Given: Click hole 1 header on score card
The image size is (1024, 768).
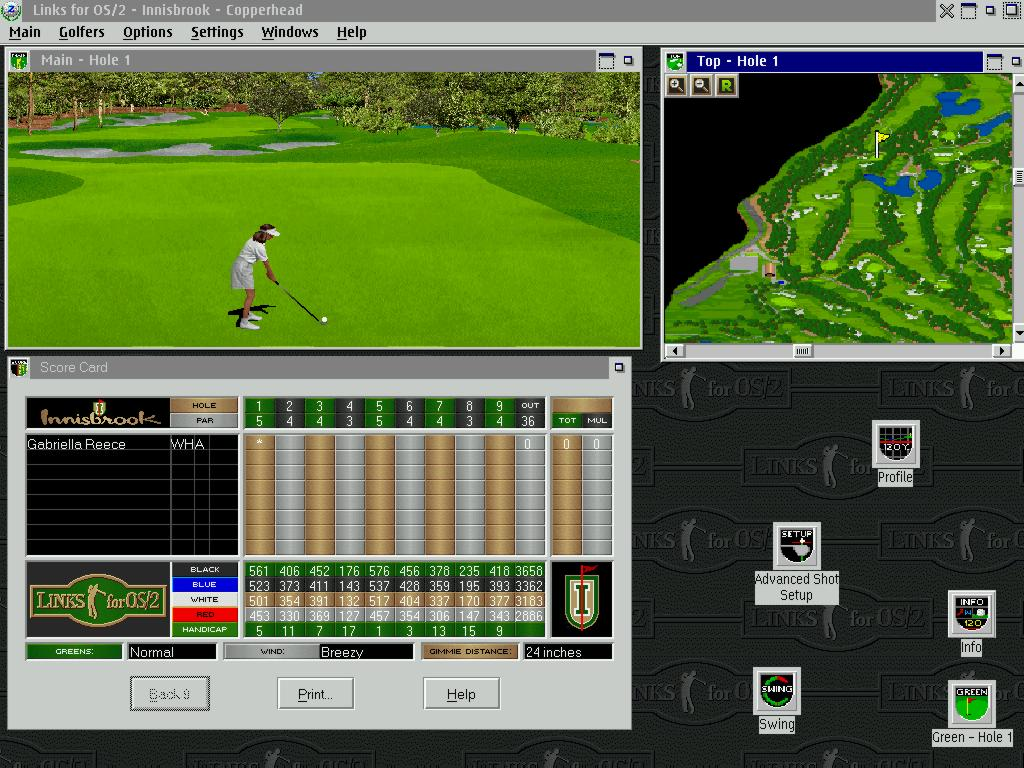Looking at the screenshot, I should (259, 406).
